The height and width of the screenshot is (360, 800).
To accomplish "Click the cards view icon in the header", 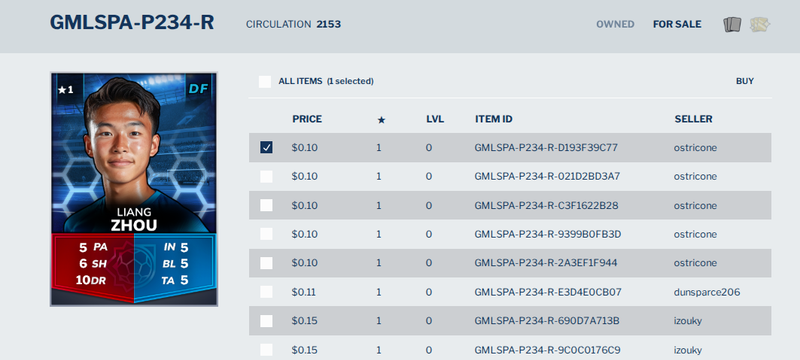I will point(732,24).
